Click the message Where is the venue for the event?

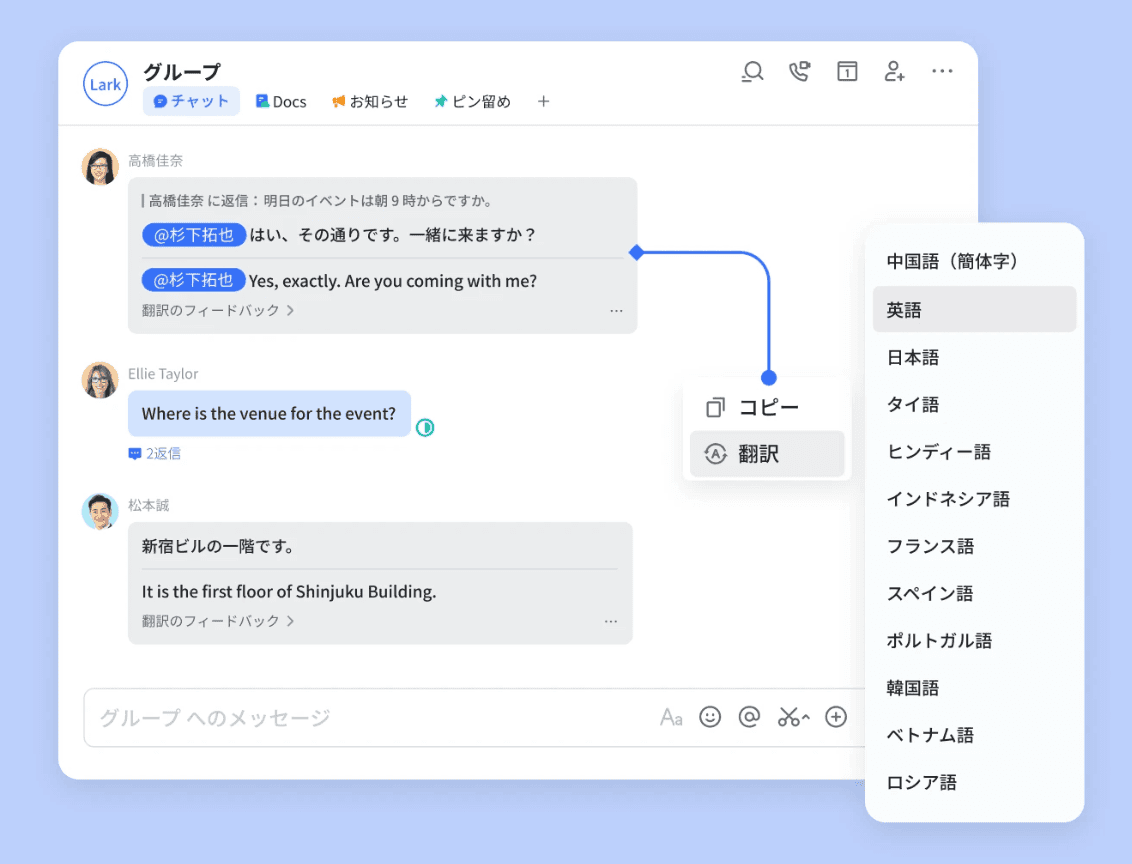[x=269, y=414]
